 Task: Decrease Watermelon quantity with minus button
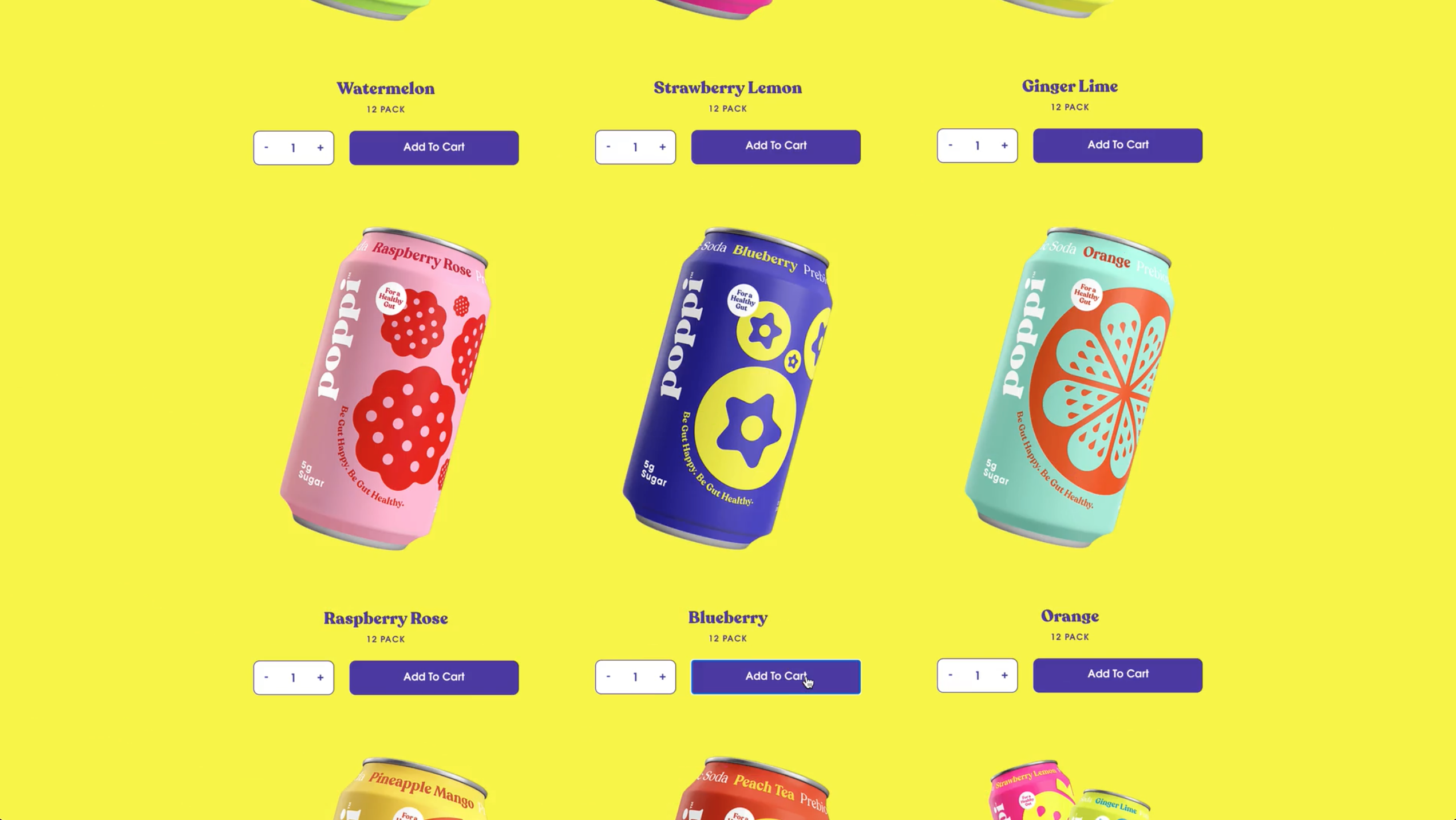click(x=266, y=148)
